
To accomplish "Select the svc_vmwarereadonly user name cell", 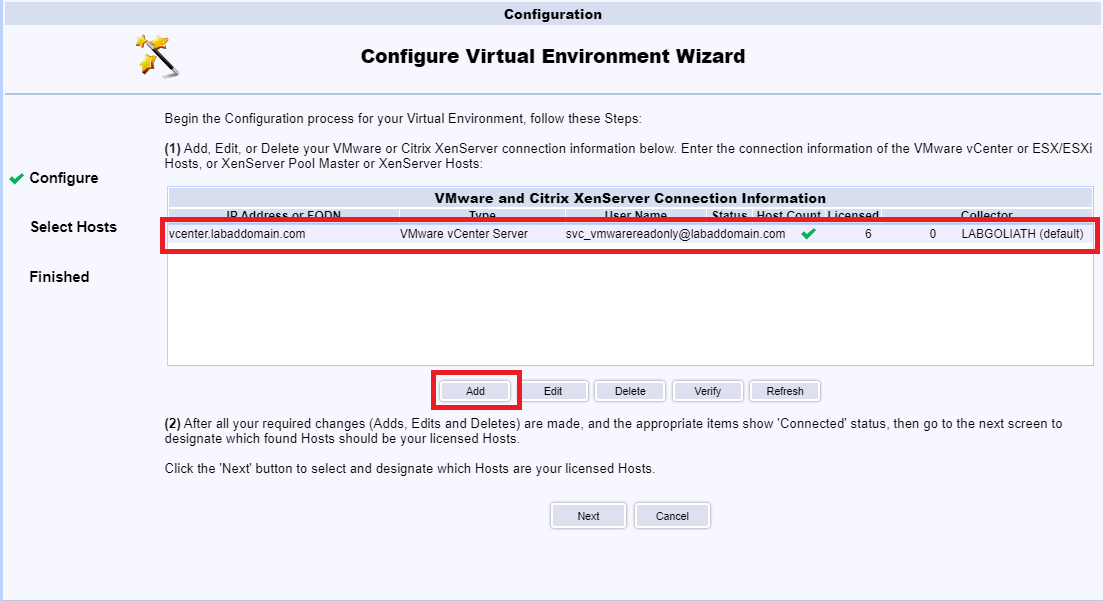I will pyautogui.click(x=675, y=234).
